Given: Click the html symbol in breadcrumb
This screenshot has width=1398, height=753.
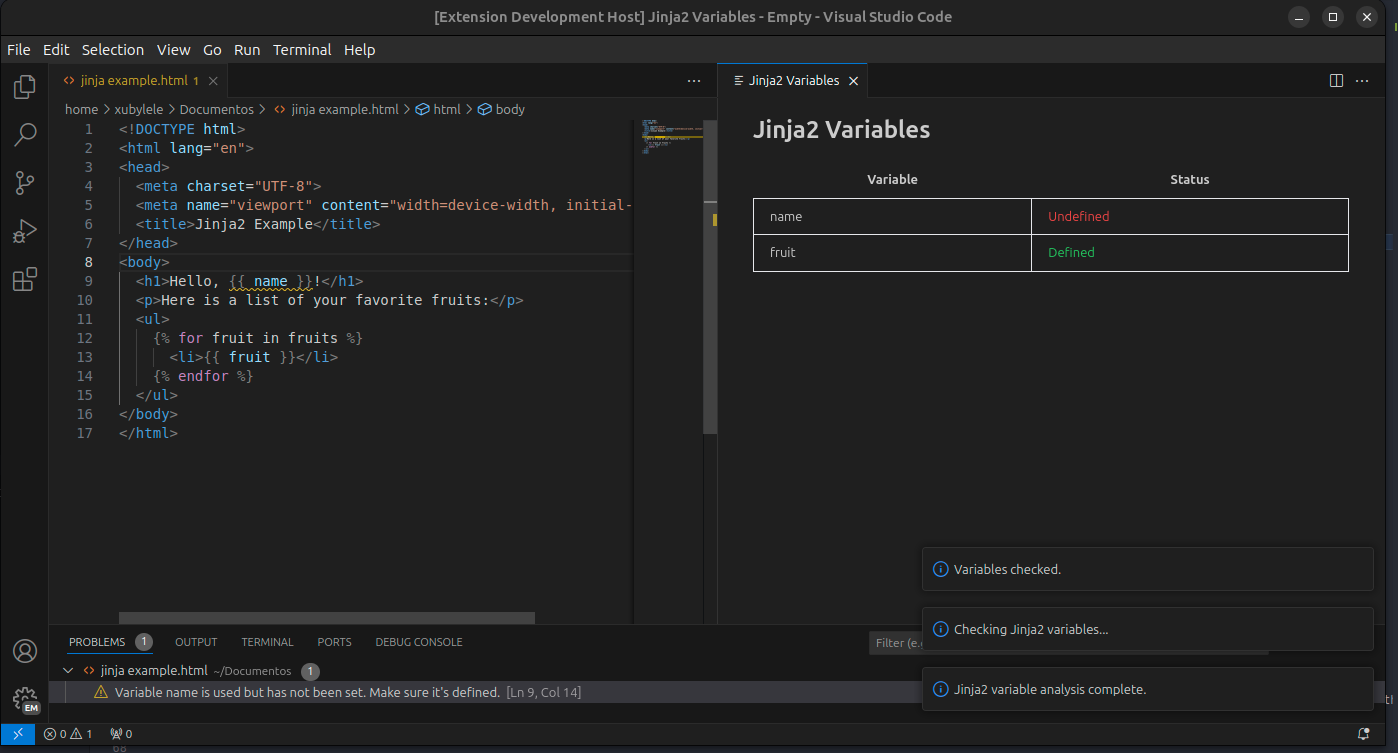Looking at the screenshot, I should pos(438,110).
